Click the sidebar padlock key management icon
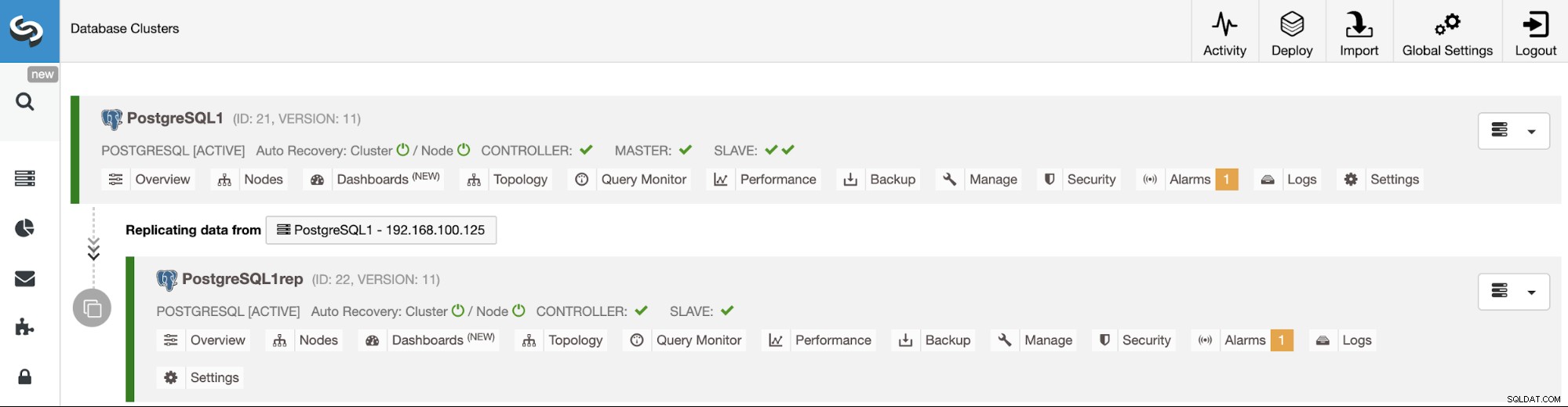Image resolution: width=1568 pixels, height=407 pixels. (x=25, y=376)
